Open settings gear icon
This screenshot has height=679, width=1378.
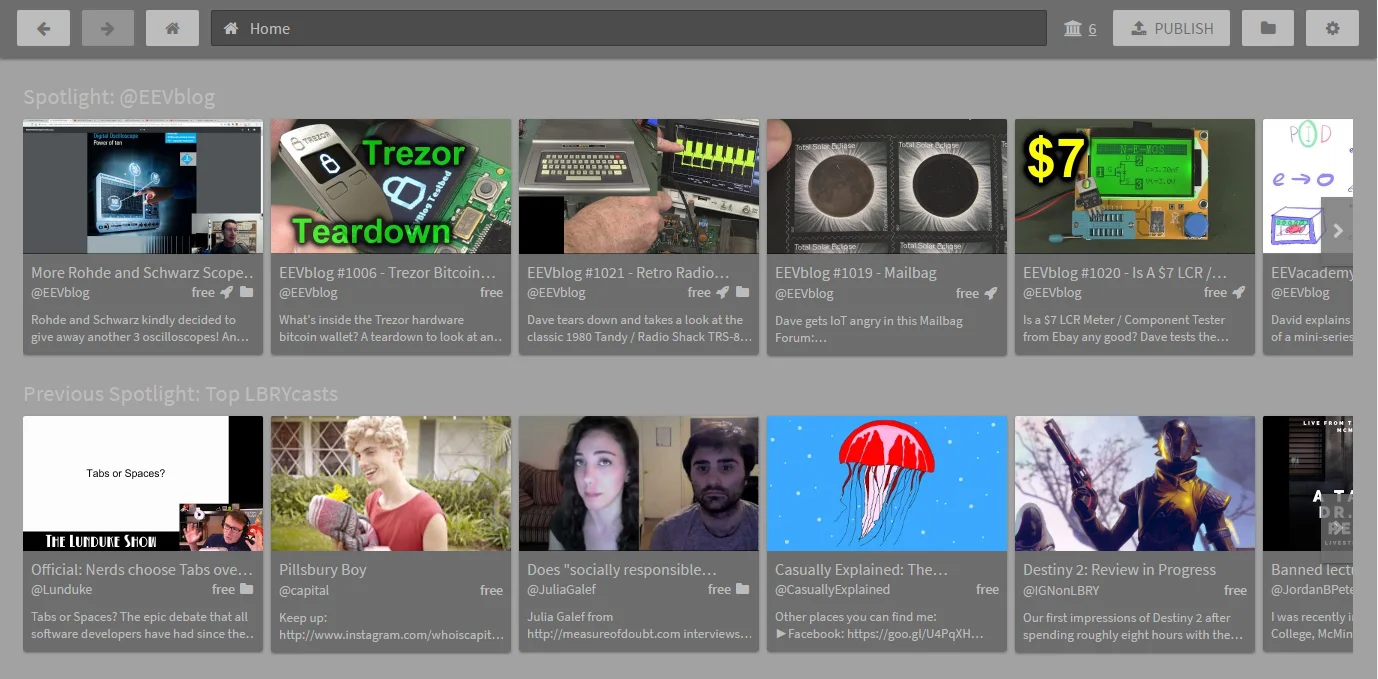(1332, 29)
